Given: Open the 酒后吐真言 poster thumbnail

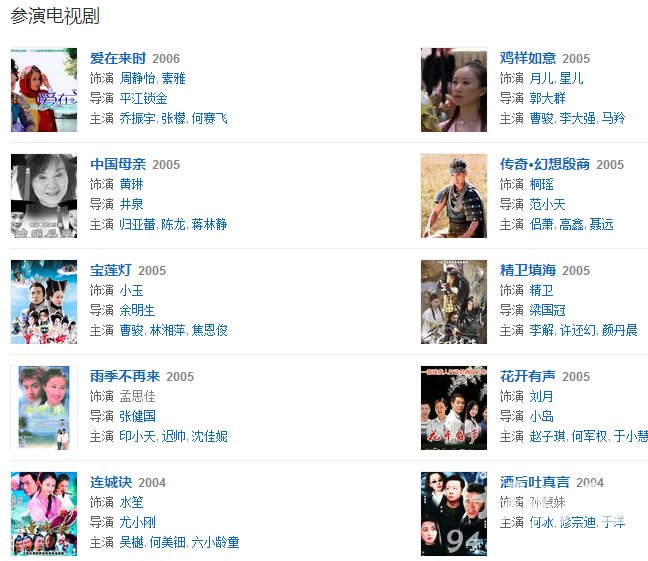Looking at the screenshot, I should (454, 514).
